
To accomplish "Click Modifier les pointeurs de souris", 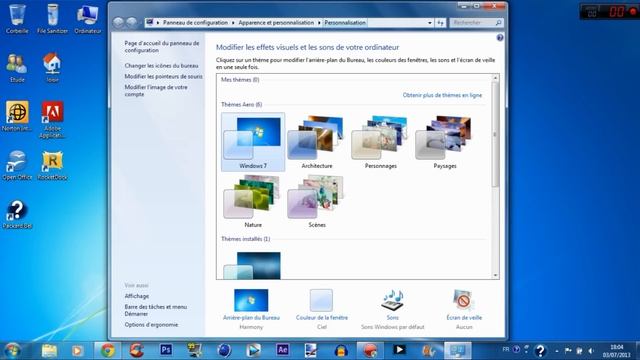I will [163, 76].
